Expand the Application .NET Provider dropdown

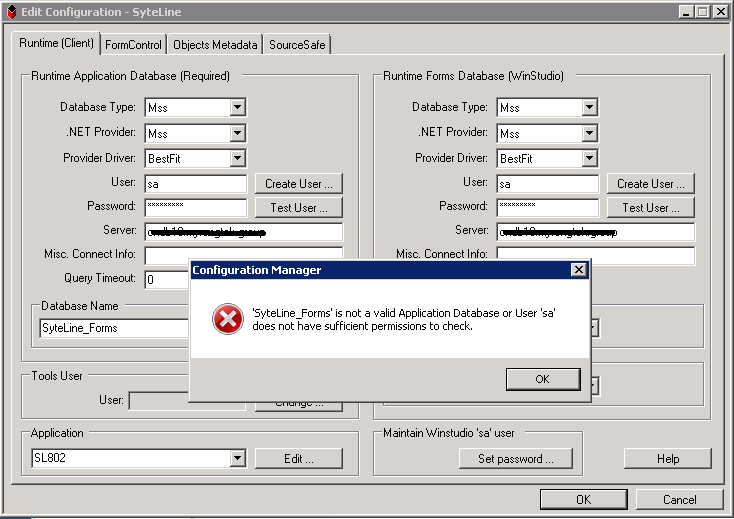(x=238, y=133)
